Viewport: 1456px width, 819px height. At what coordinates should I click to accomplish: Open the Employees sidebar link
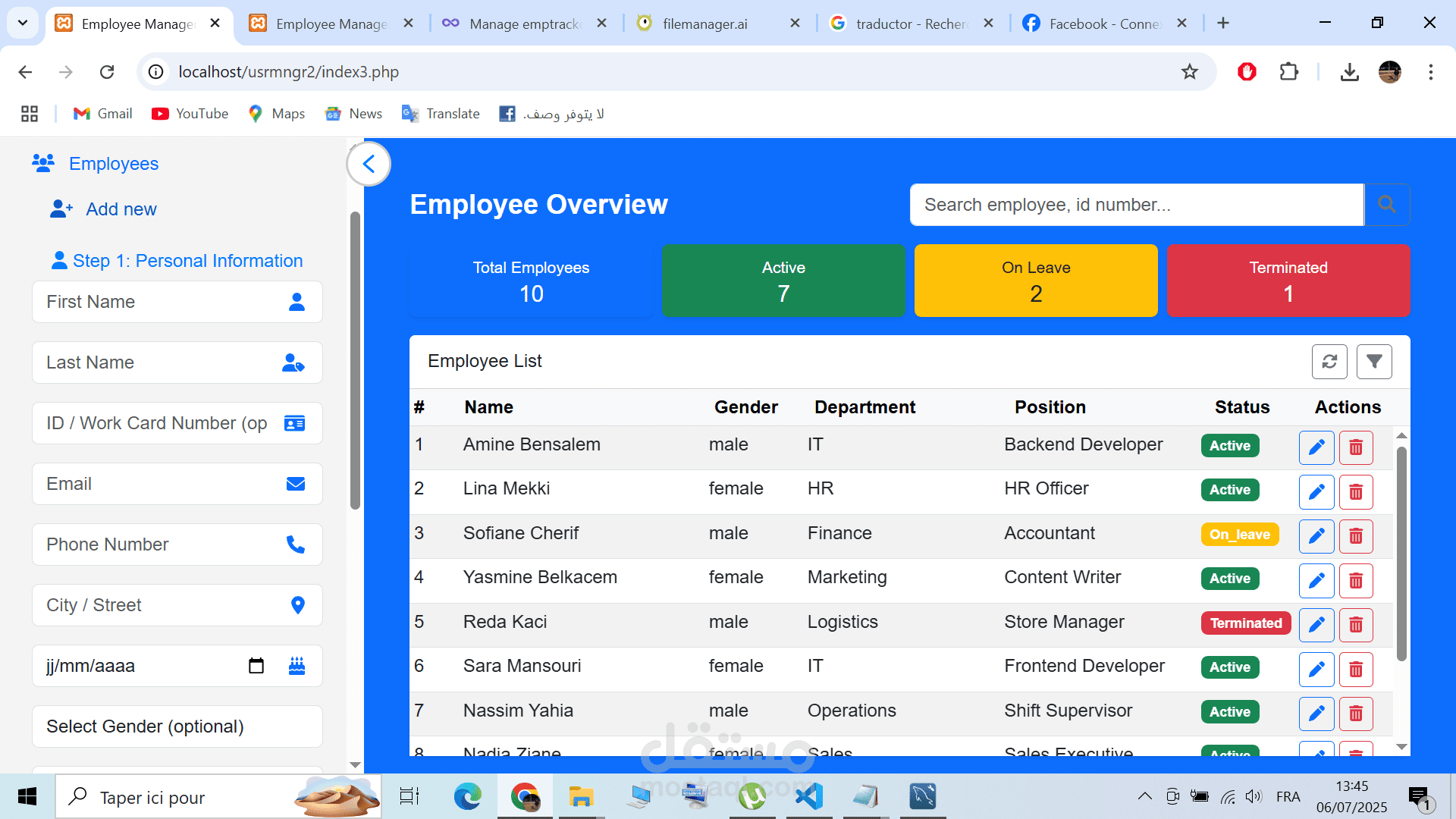113,164
